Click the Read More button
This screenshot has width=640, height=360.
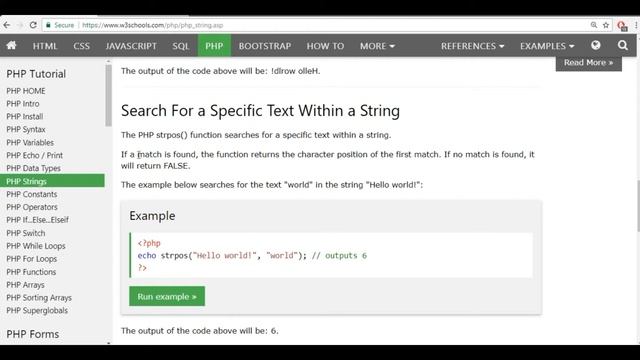pos(589,63)
